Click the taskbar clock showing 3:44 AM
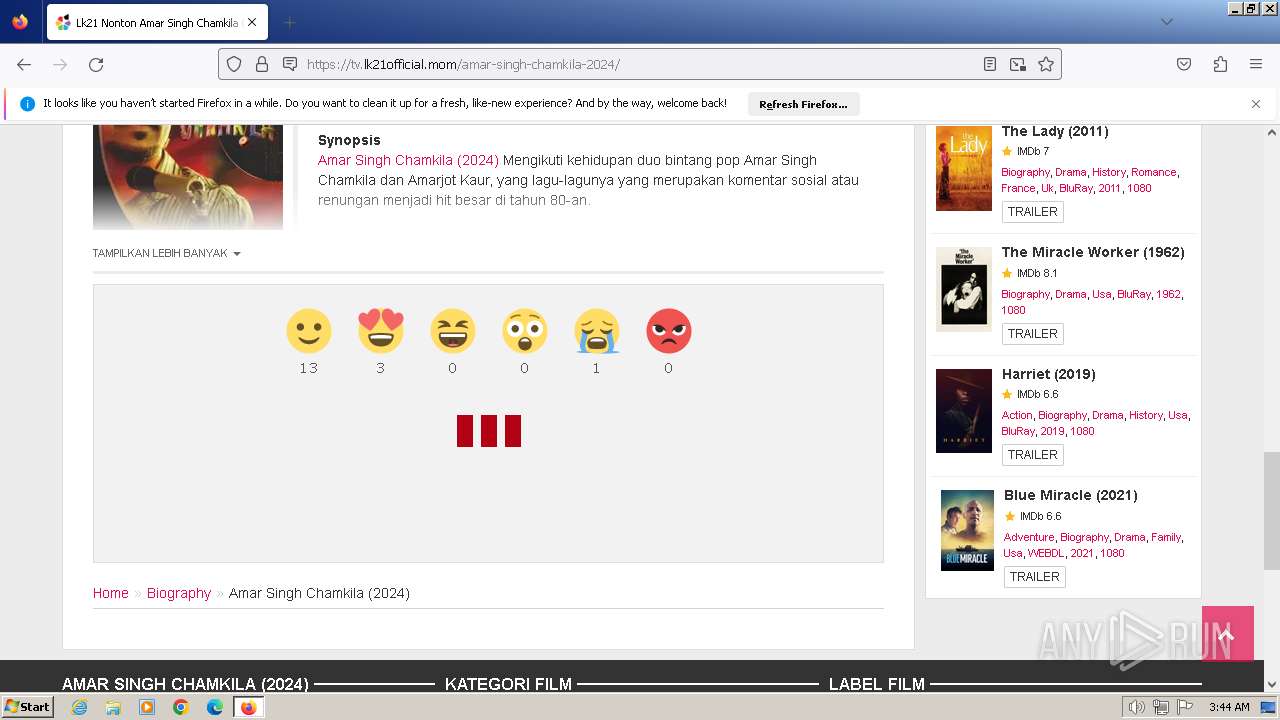 point(1229,707)
